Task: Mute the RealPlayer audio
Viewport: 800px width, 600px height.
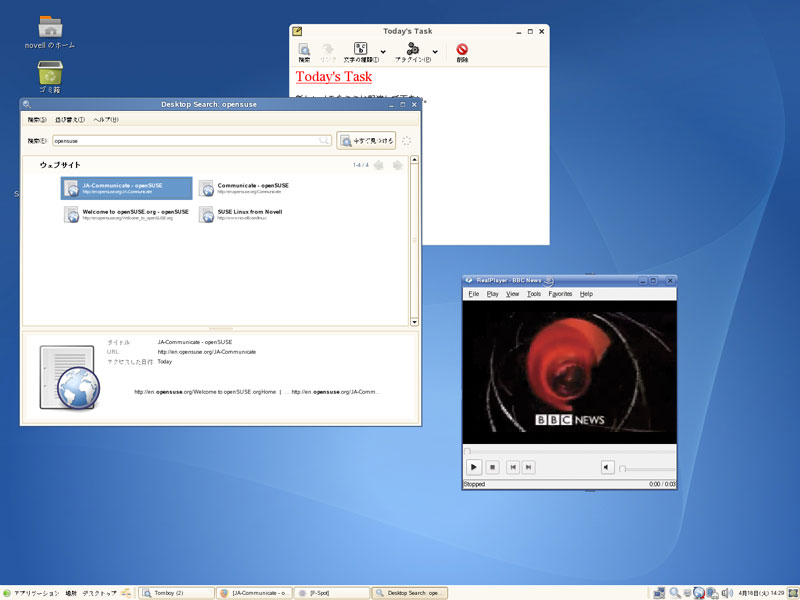Action: tap(607, 467)
